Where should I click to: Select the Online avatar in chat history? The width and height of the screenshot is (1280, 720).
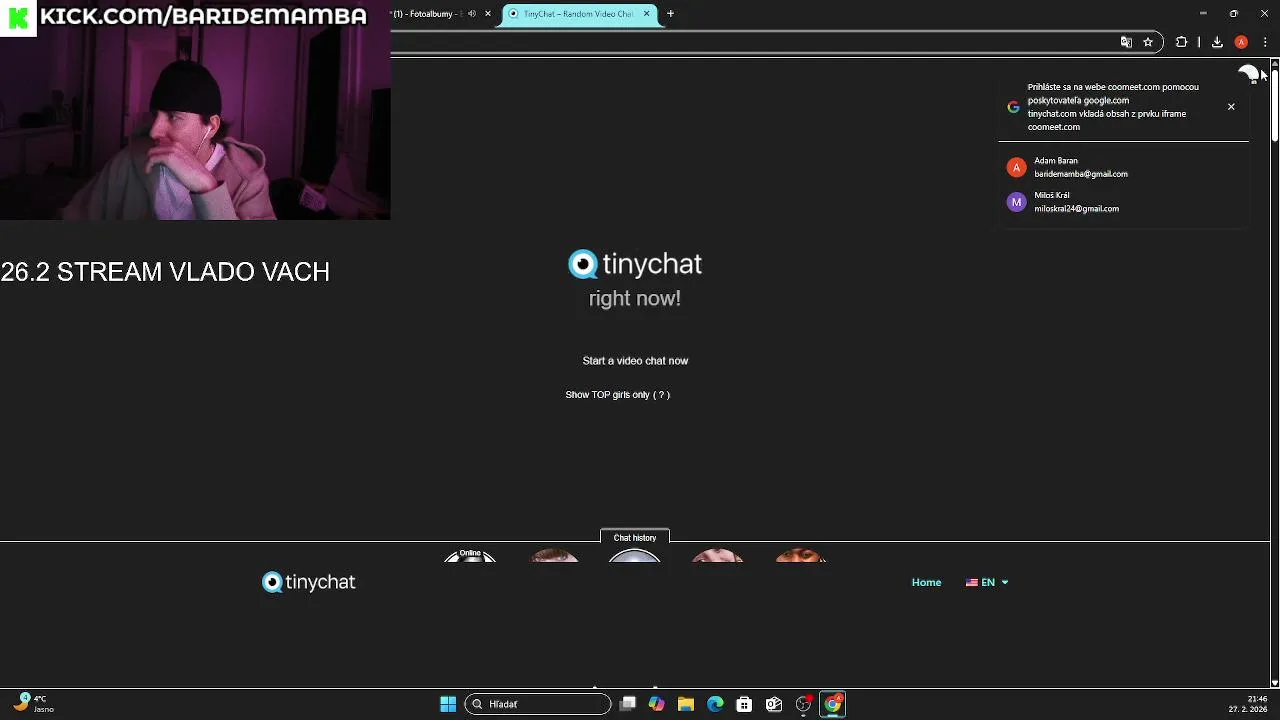(470, 555)
